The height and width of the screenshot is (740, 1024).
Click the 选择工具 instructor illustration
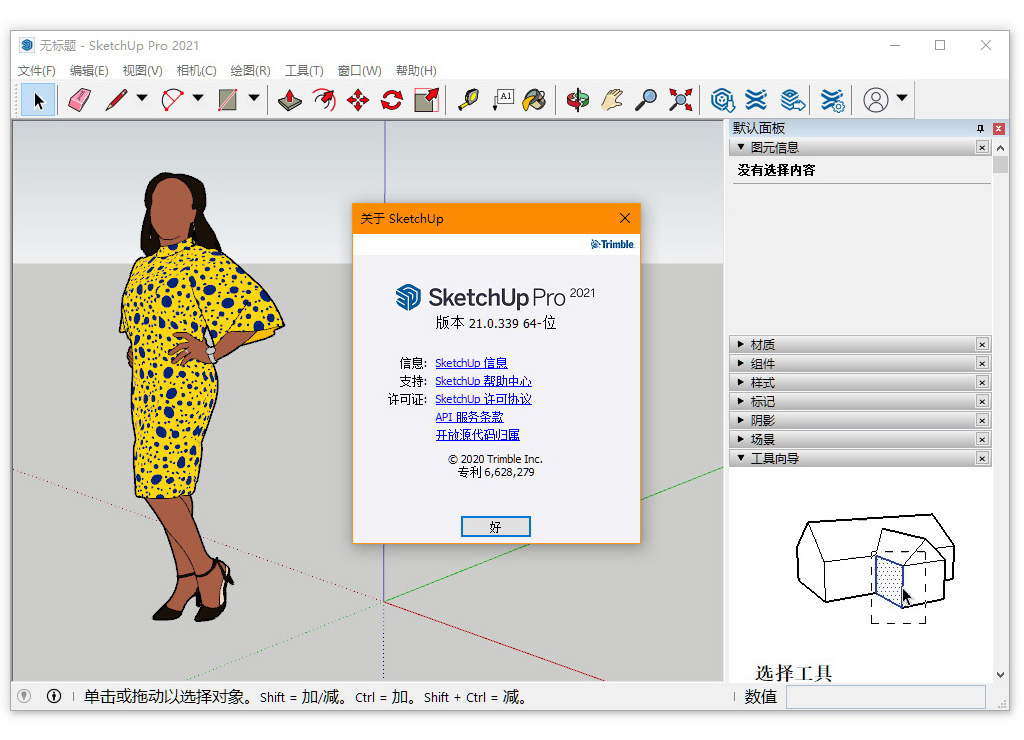pyautogui.click(x=875, y=568)
